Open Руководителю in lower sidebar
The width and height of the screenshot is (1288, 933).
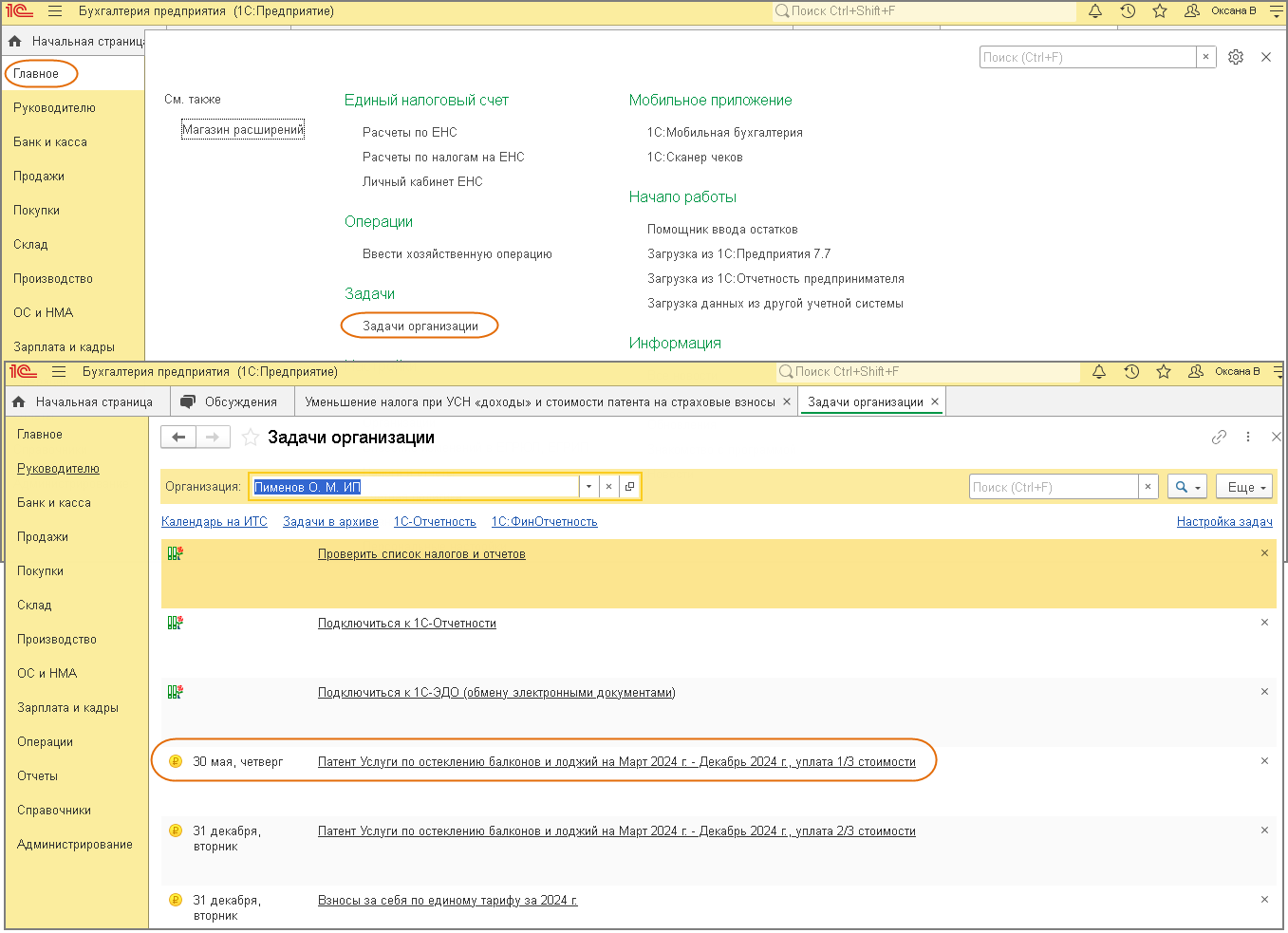point(58,468)
